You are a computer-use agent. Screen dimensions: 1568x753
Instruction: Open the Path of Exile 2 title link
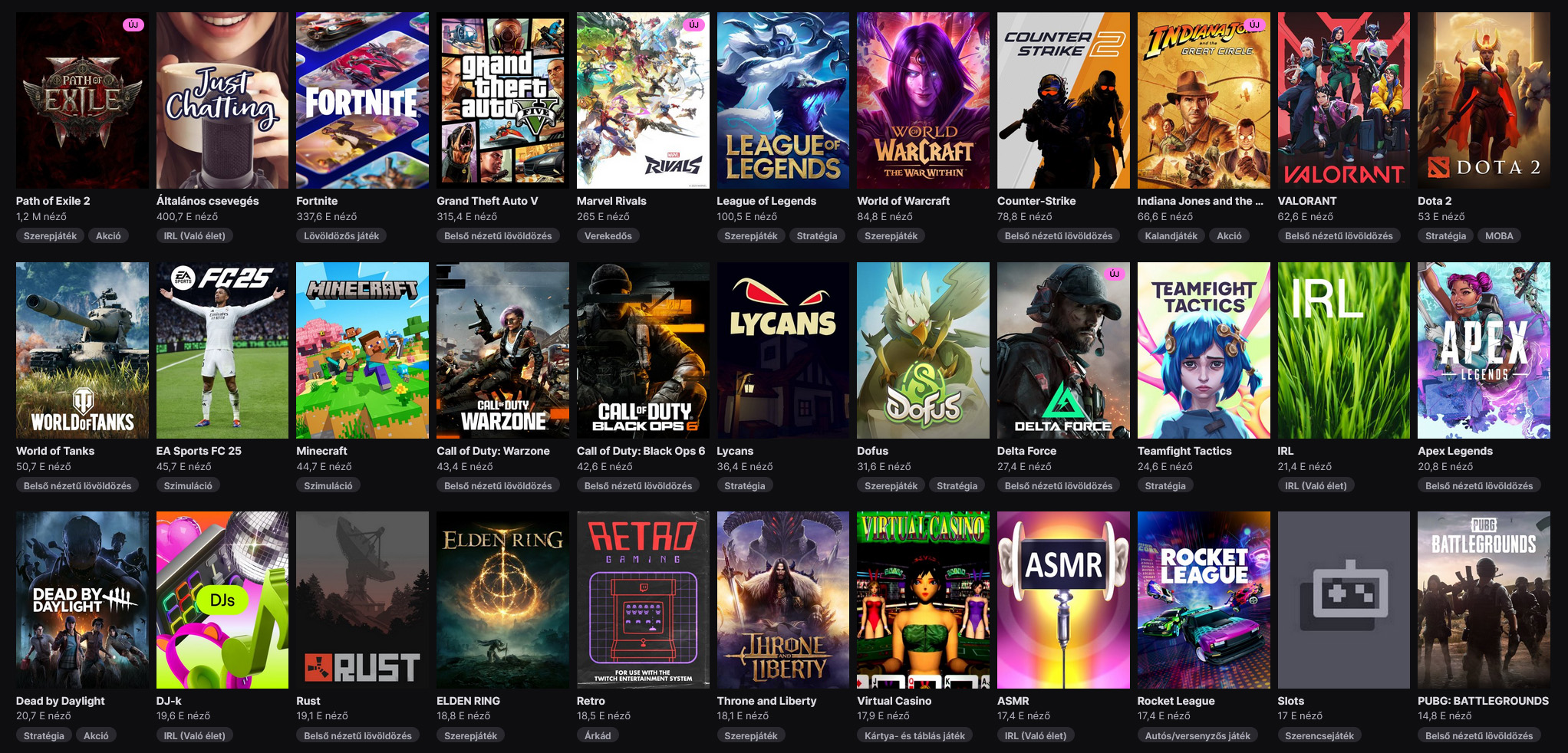pyautogui.click(x=53, y=201)
